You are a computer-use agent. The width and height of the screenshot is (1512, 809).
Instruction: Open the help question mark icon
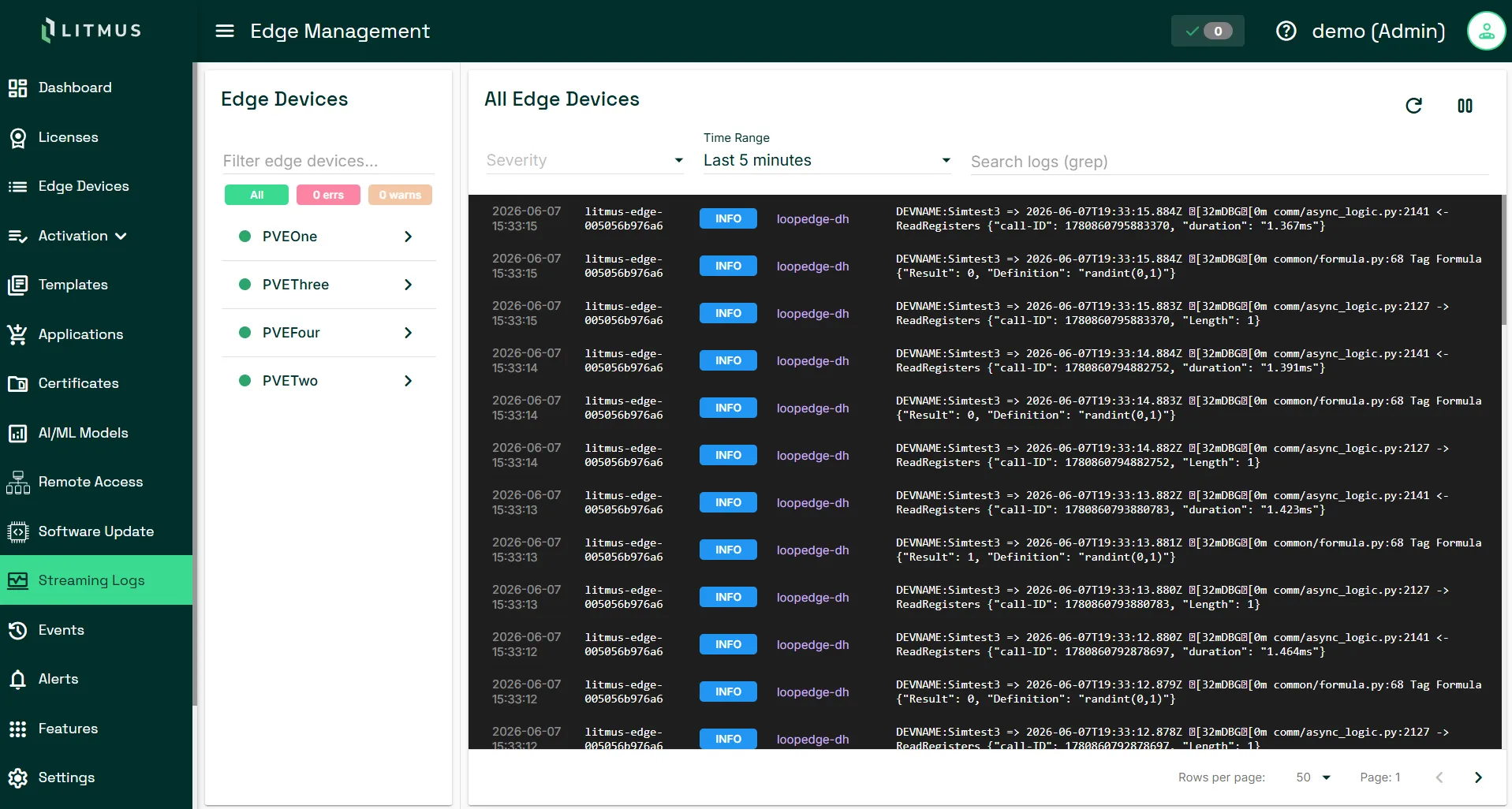[x=1286, y=31]
